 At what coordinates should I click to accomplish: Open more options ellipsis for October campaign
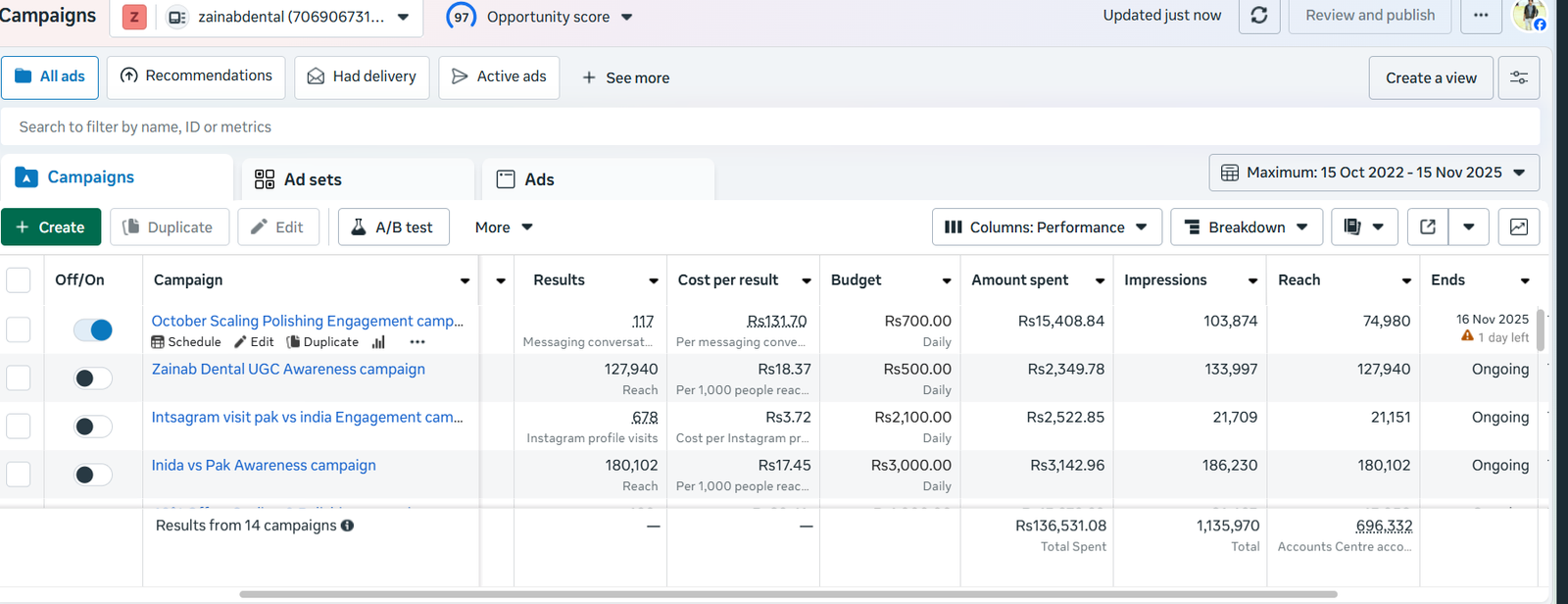coord(417,342)
